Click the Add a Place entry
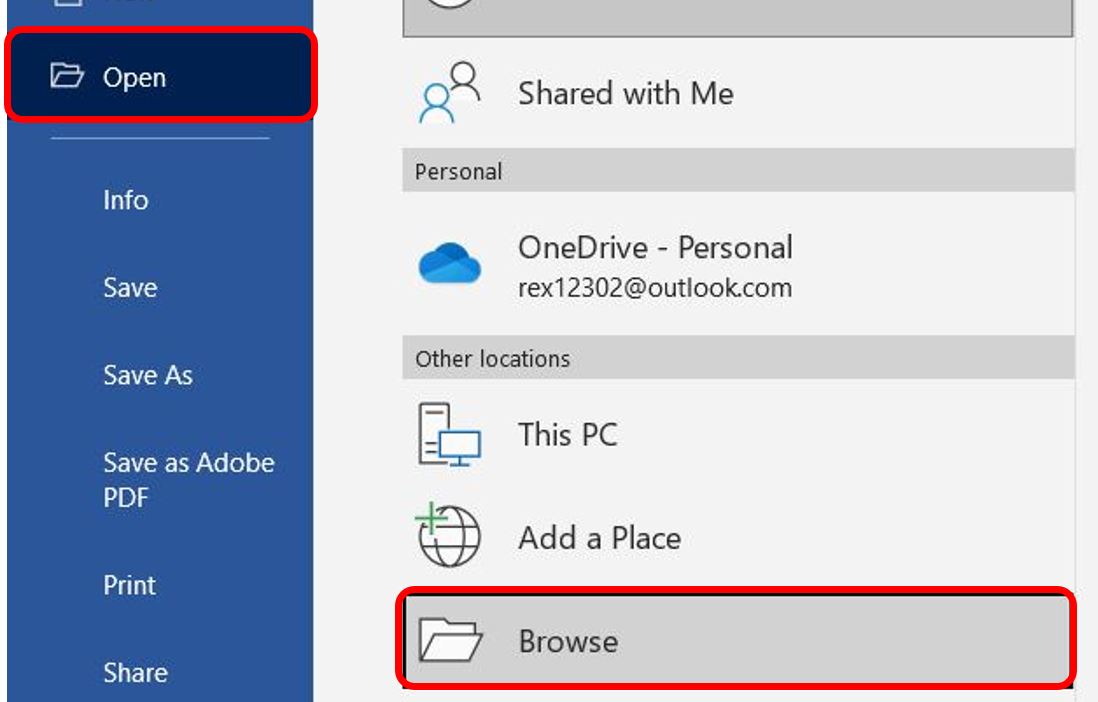Image resolution: width=1098 pixels, height=702 pixels. click(x=599, y=537)
